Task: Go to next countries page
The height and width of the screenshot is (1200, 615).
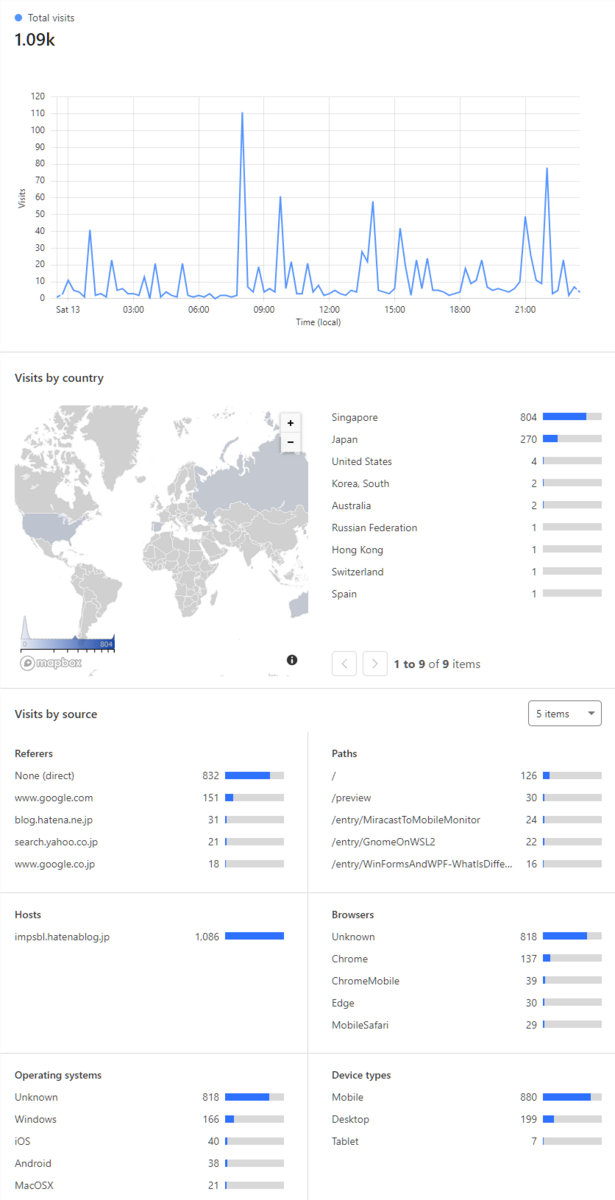Action: point(375,663)
